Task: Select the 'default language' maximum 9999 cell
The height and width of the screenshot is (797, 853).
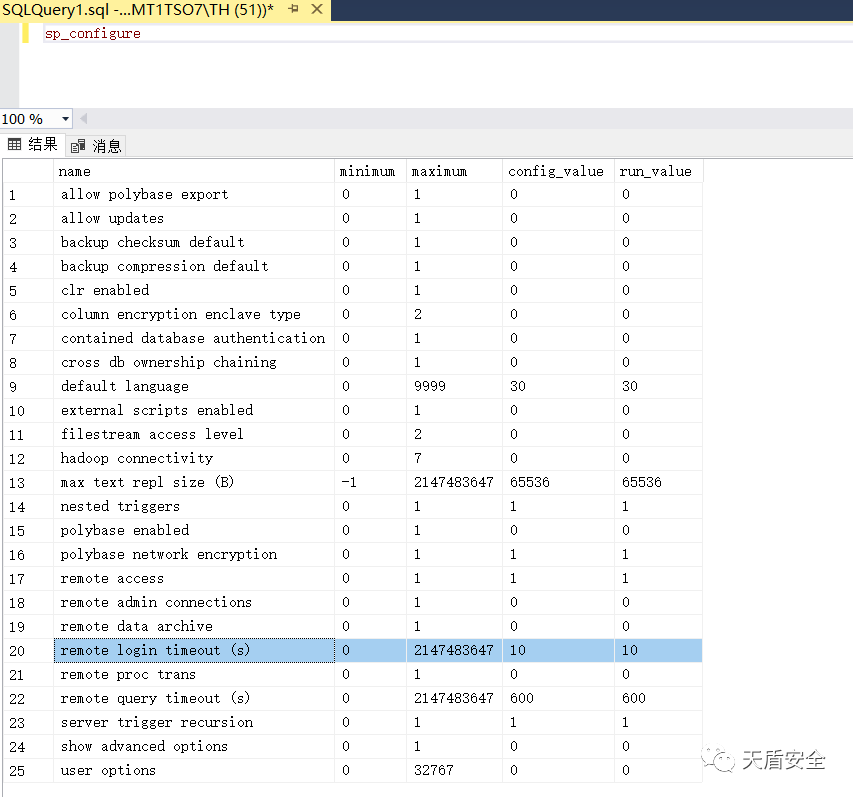Action: tap(430, 386)
